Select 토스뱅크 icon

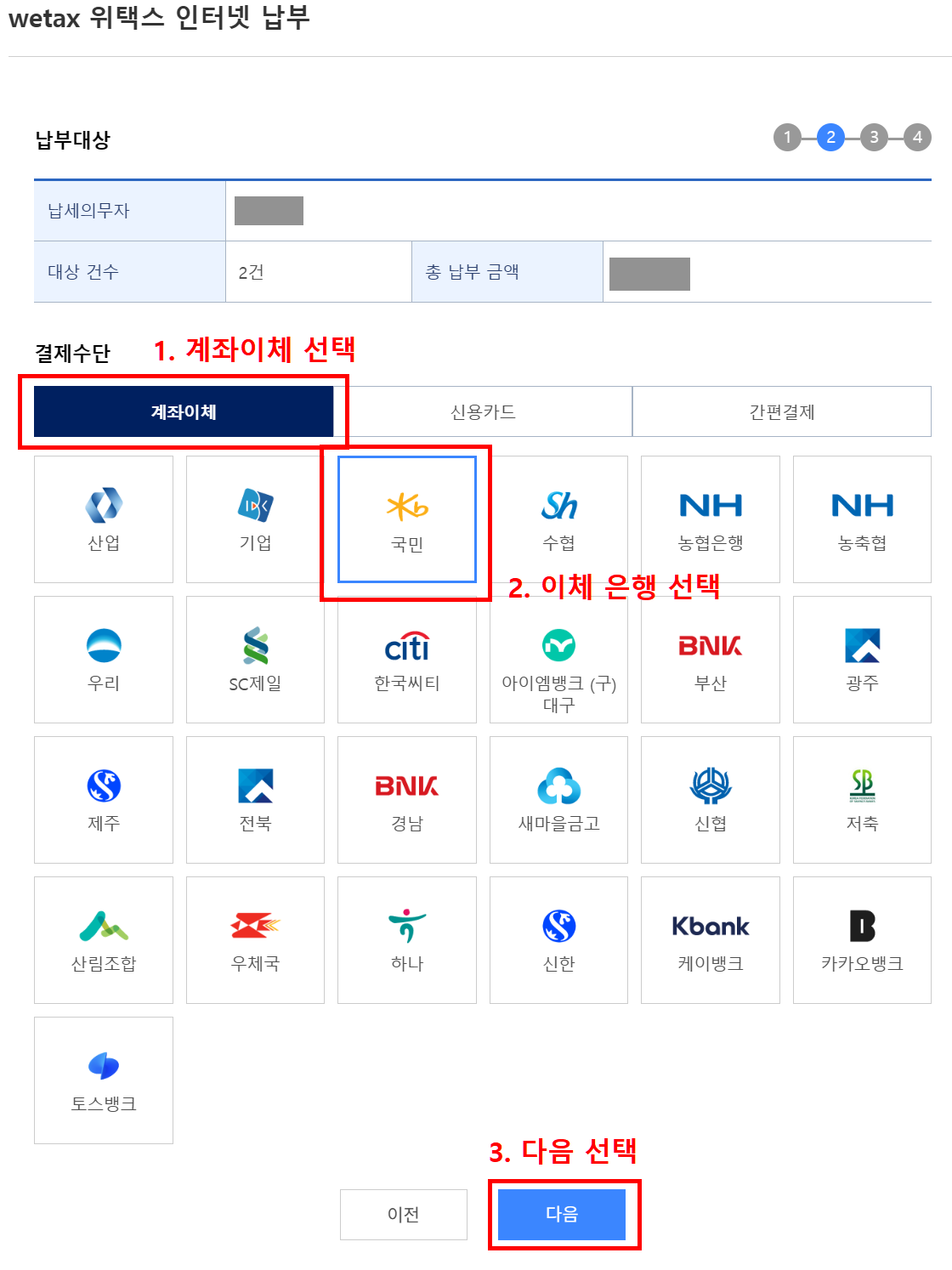104,1080
